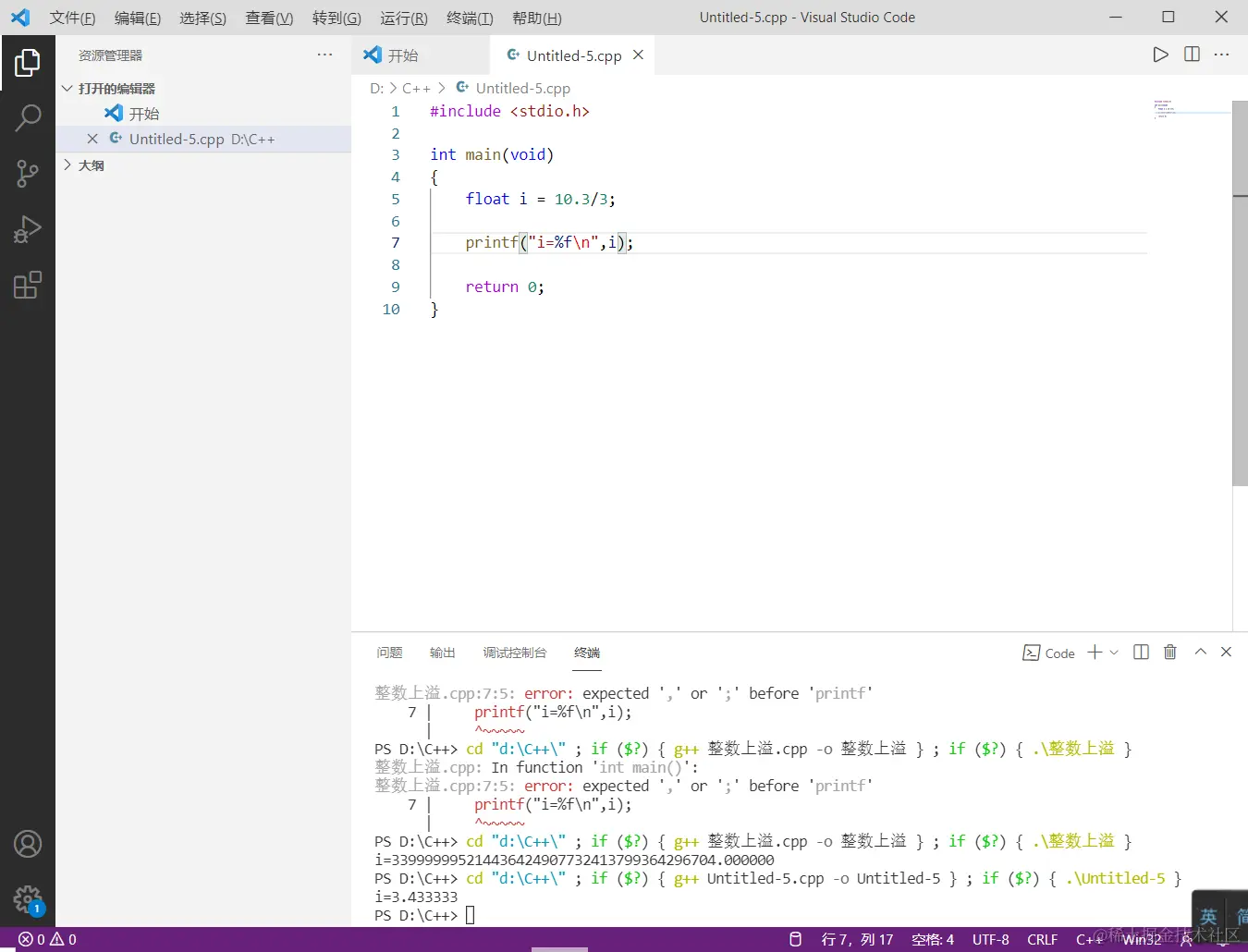This screenshot has width=1248, height=952.
Task: Open the Edit (编辑) menu
Action: click(138, 18)
